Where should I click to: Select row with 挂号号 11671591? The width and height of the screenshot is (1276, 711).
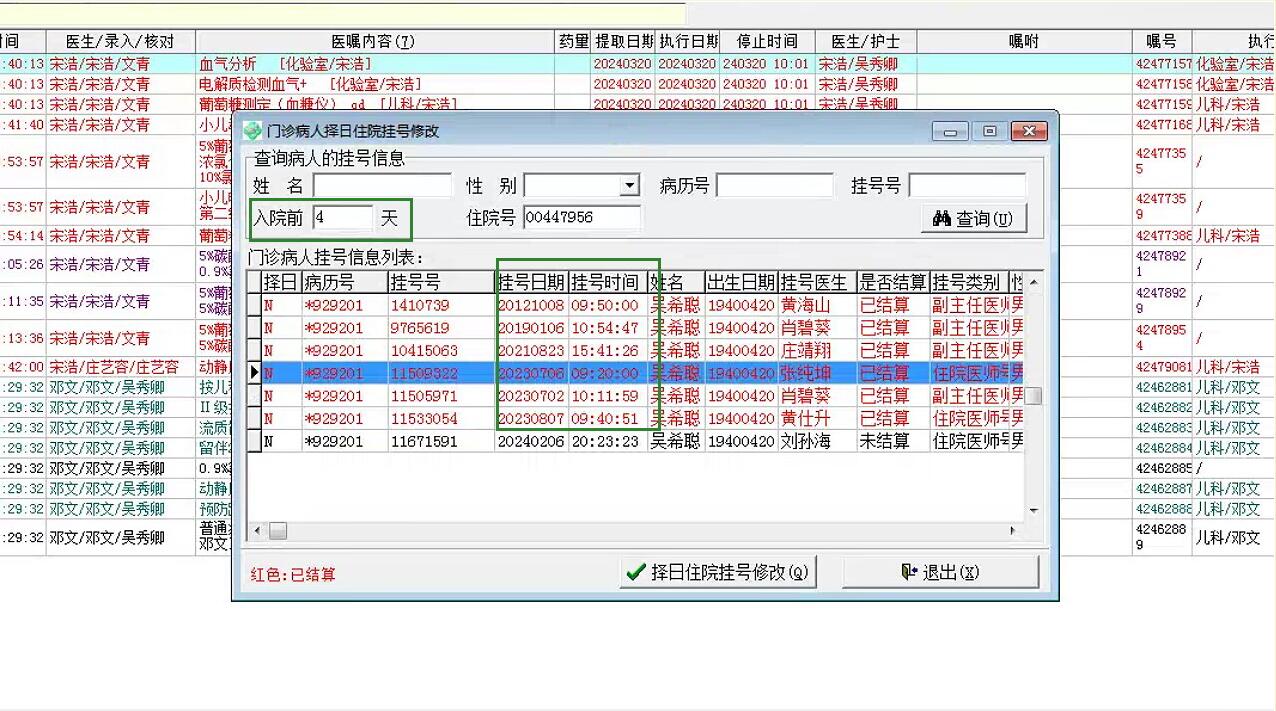click(x=636, y=441)
